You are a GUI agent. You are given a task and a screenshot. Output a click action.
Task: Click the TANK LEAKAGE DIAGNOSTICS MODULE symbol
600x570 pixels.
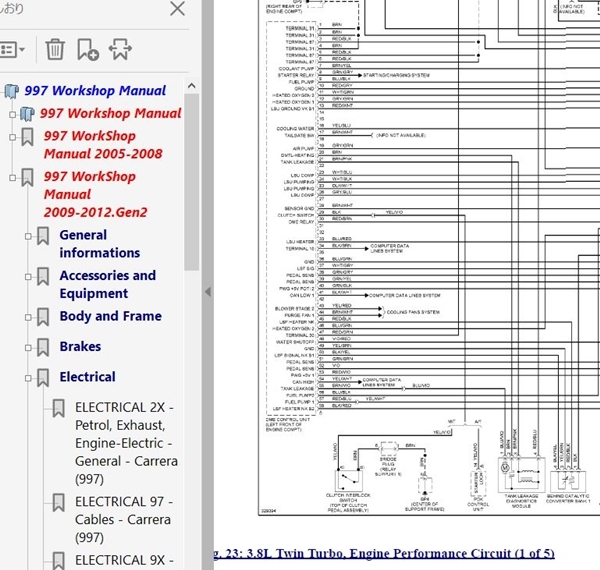pos(521,474)
